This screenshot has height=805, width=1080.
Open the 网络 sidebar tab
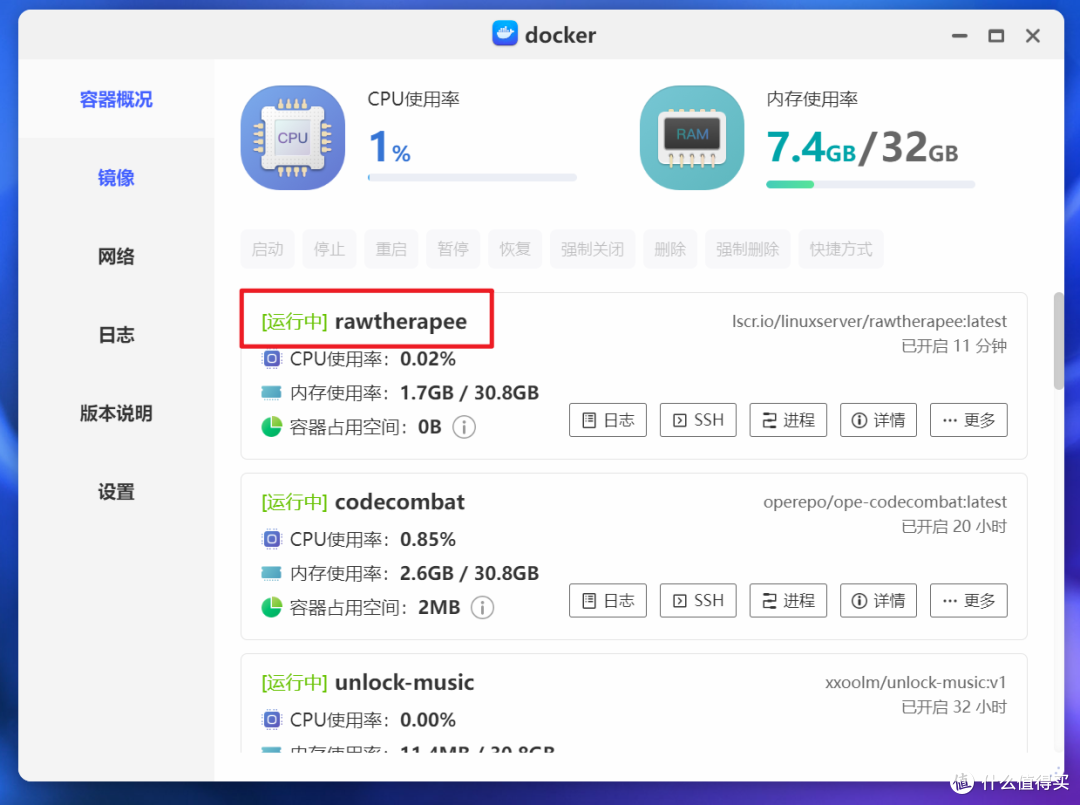[116, 256]
